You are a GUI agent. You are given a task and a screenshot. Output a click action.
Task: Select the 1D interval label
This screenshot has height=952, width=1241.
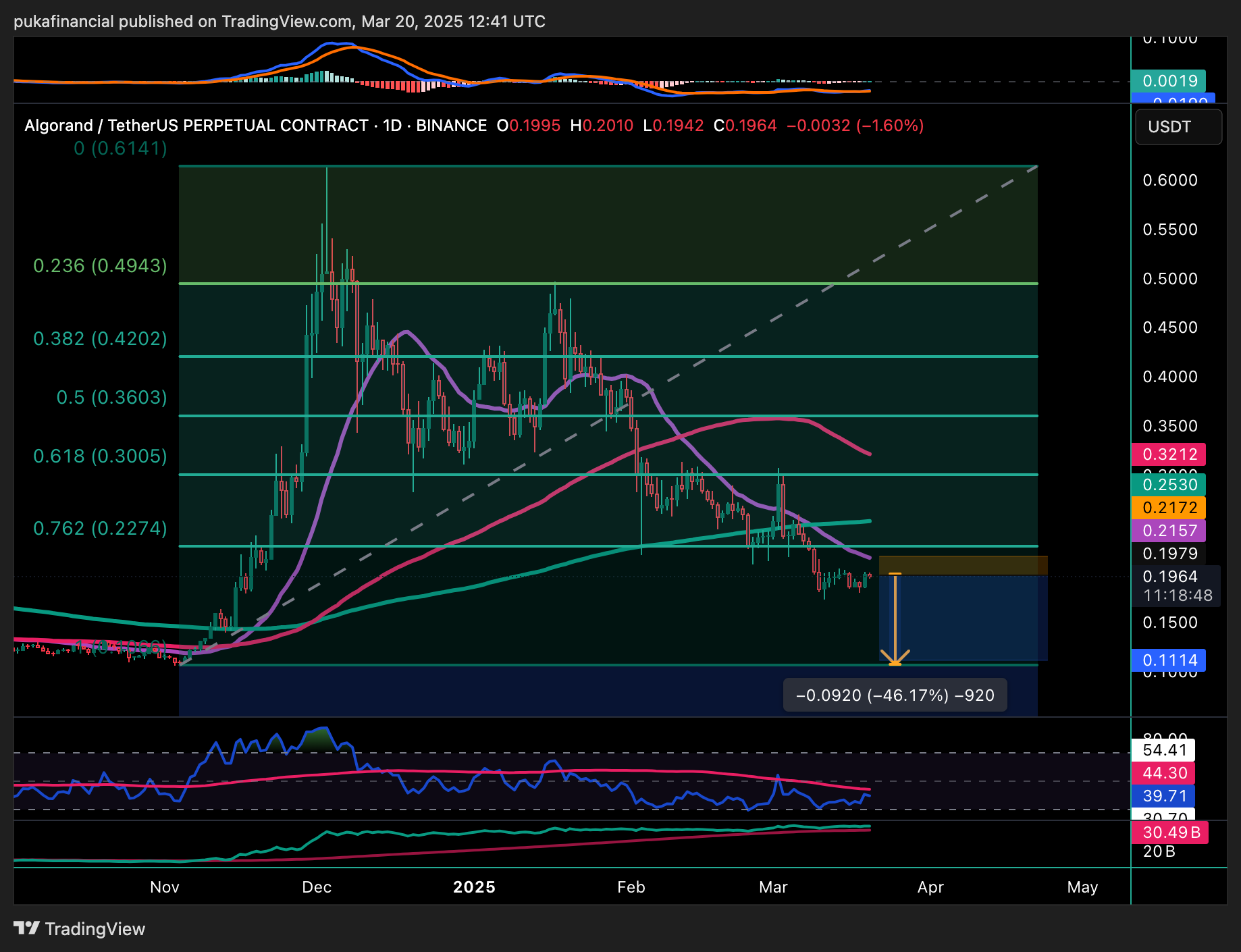click(392, 126)
